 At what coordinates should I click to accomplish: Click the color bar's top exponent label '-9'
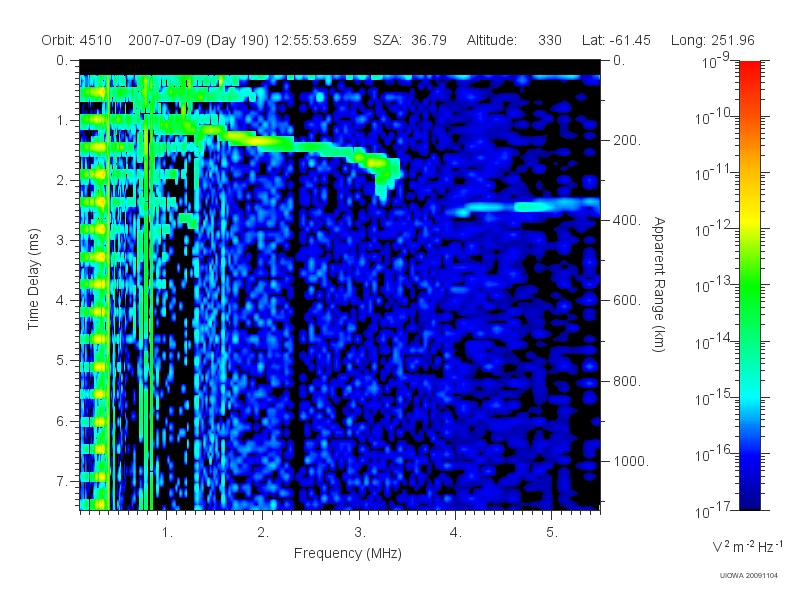[723, 57]
